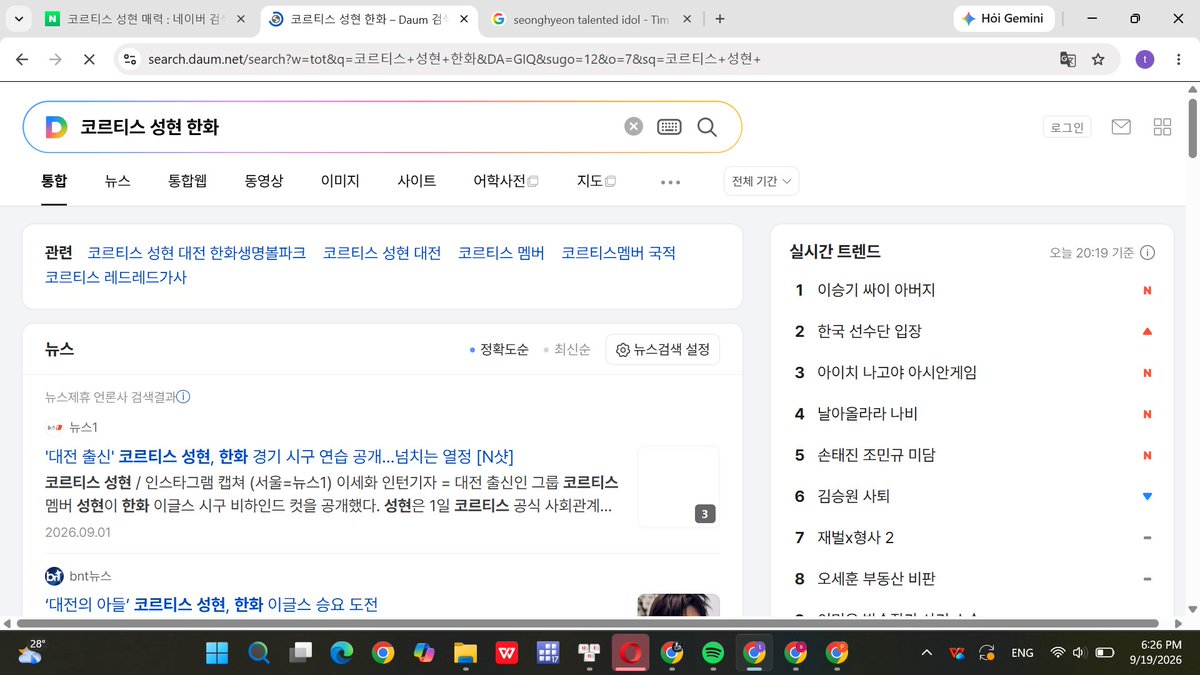Click trending item 이승기 싸이 아버지

(x=876, y=290)
